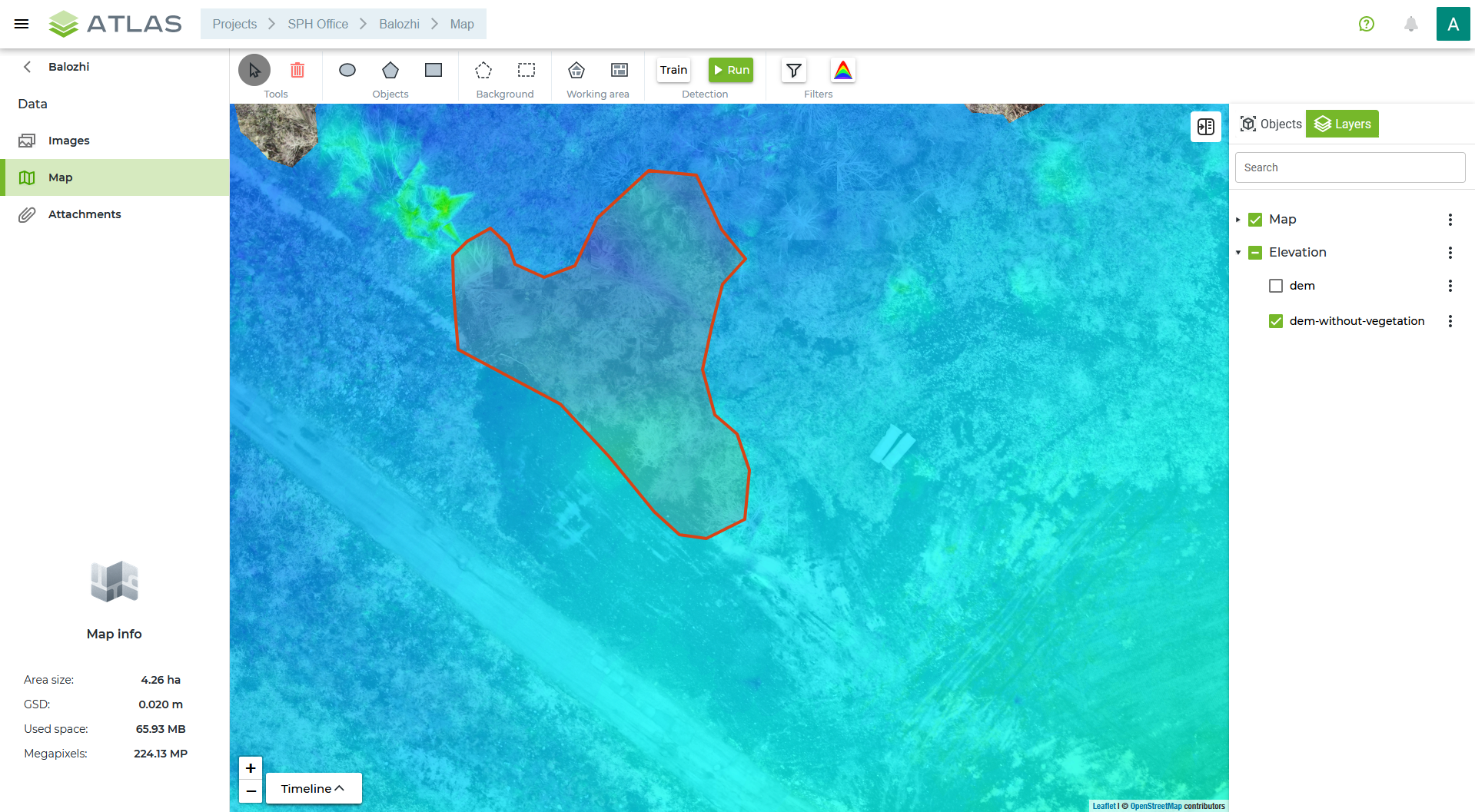Select the rectangle object drawing tool
1475x812 pixels.
[x=434, y=70]
